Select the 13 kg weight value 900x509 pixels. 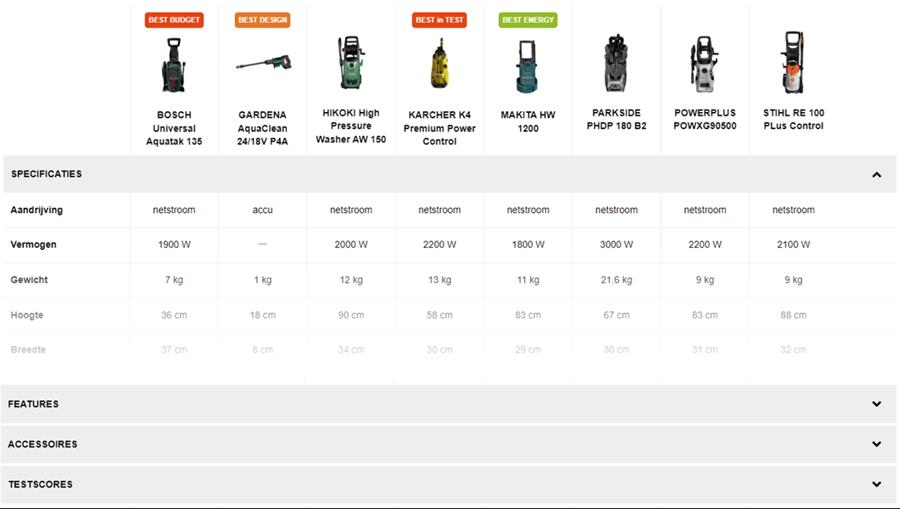click(439, 280)
